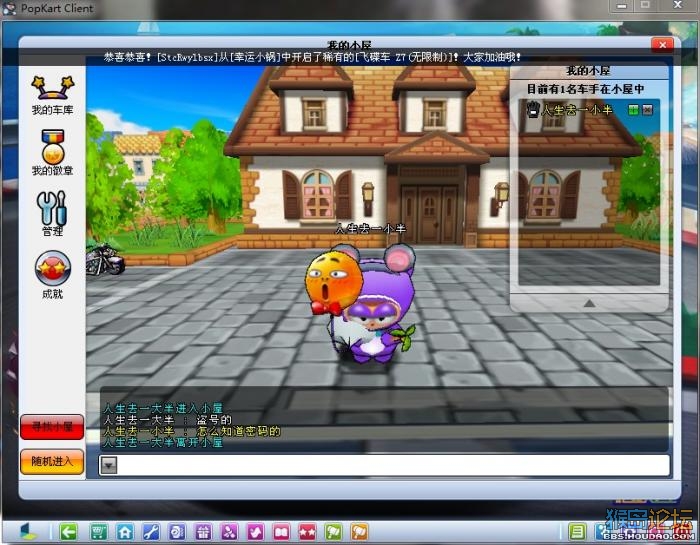Click the black glove icon in player list

532,109
